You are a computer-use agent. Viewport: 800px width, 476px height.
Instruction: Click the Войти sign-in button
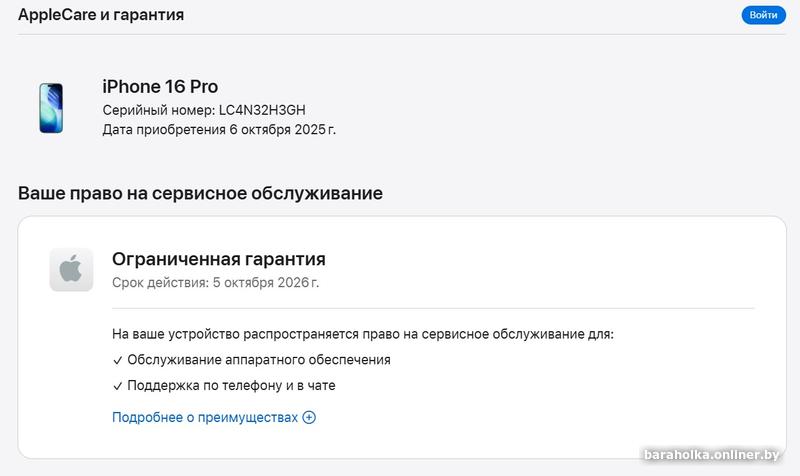click(763, 15)
